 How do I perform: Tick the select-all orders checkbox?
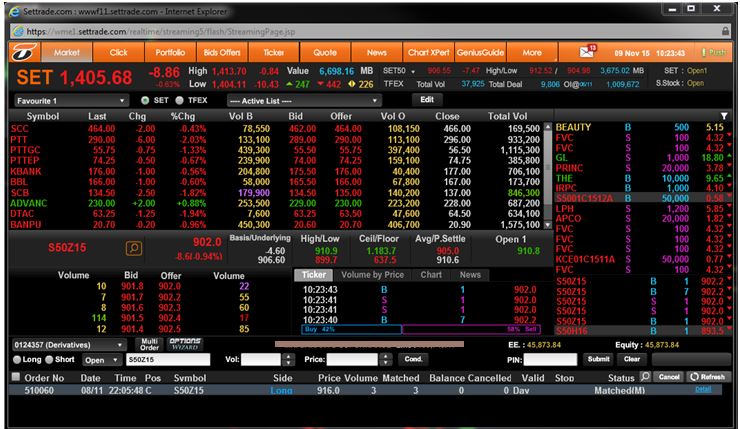click(x=16, y=377)
